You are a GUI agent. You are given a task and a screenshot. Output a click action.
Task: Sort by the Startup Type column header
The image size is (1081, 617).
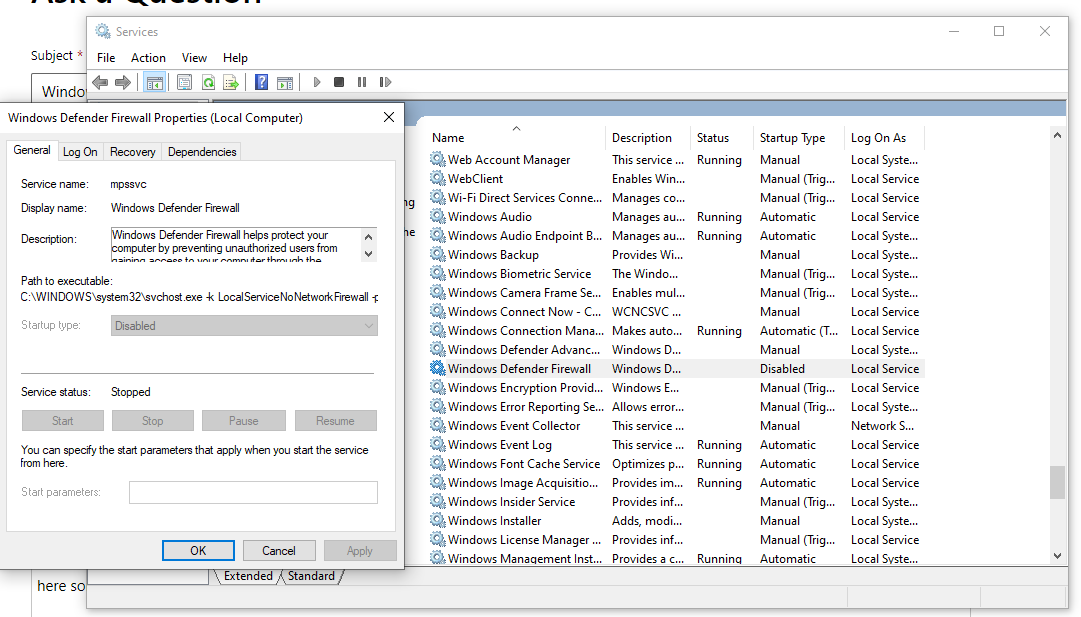798,138
